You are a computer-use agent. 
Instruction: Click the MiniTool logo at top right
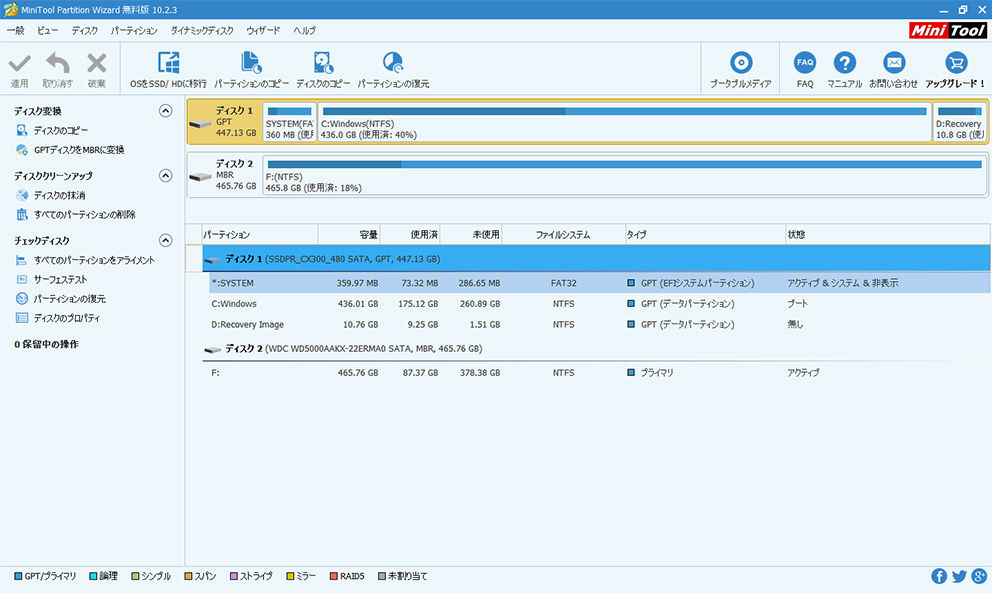tap(947, 30)
